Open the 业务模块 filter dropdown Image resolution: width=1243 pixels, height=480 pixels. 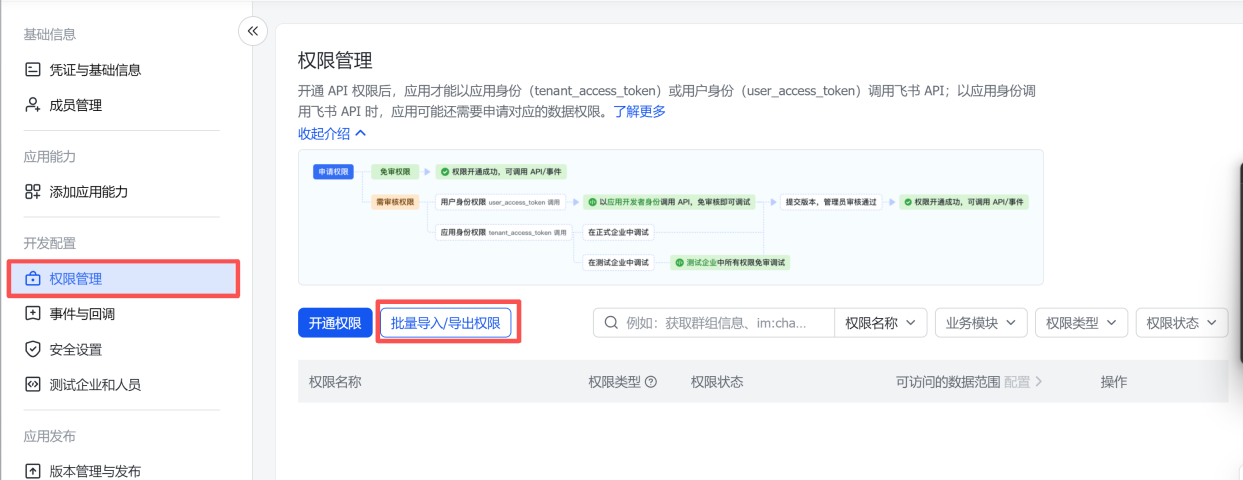pos(980,323)
